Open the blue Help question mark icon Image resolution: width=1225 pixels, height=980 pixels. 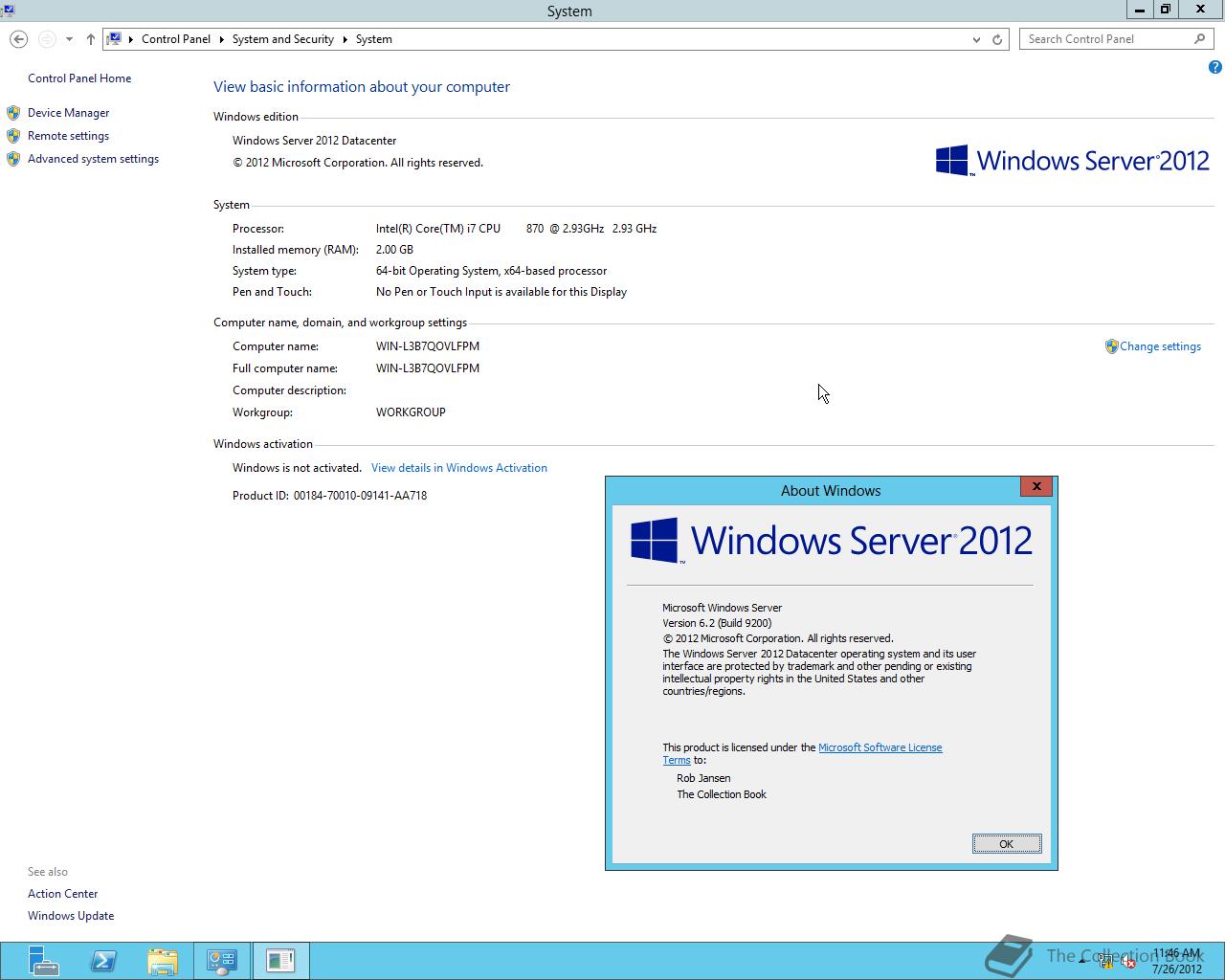[x=1214, y=67]
